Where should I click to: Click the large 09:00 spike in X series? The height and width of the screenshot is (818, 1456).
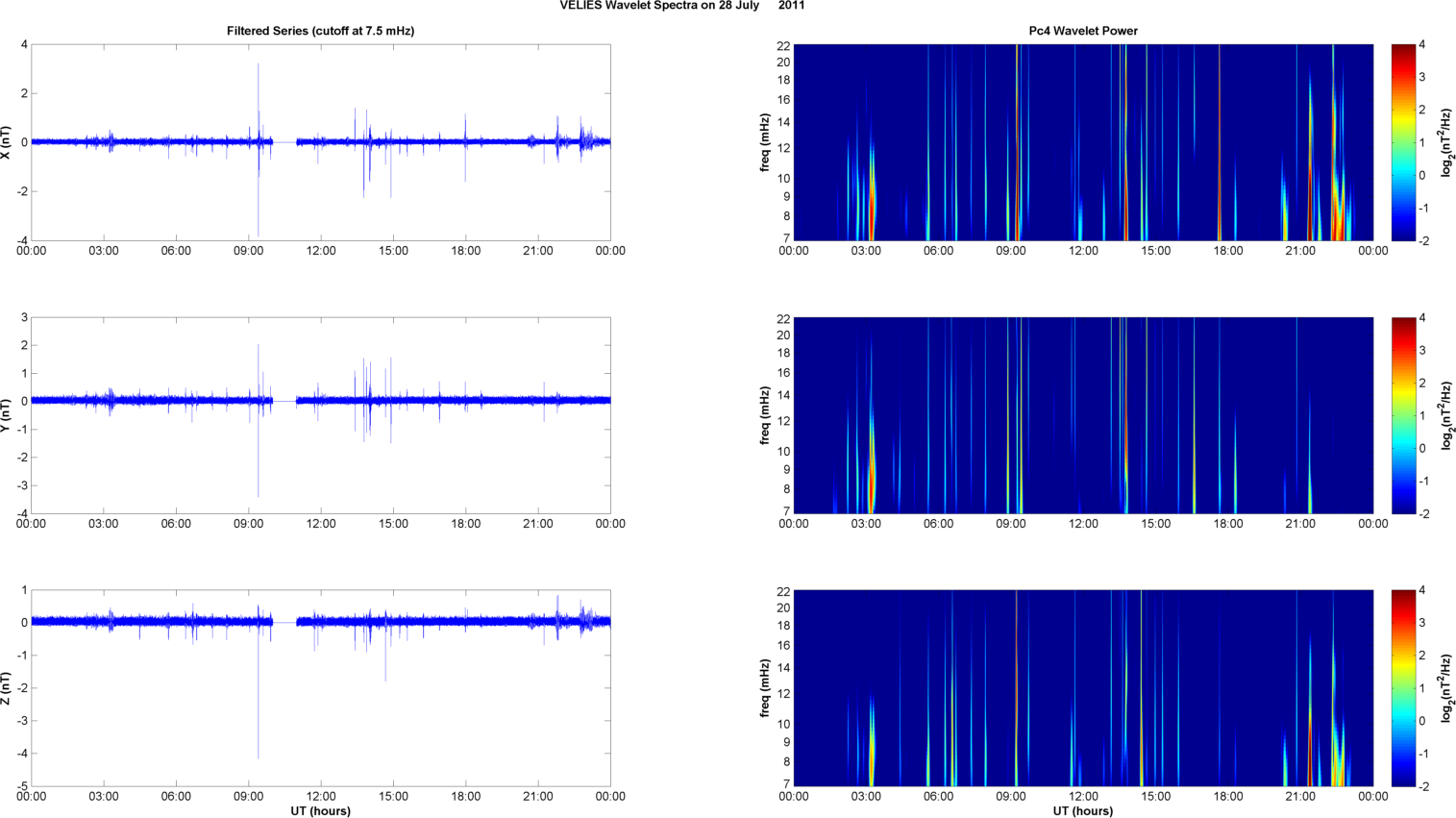(259, 96)
